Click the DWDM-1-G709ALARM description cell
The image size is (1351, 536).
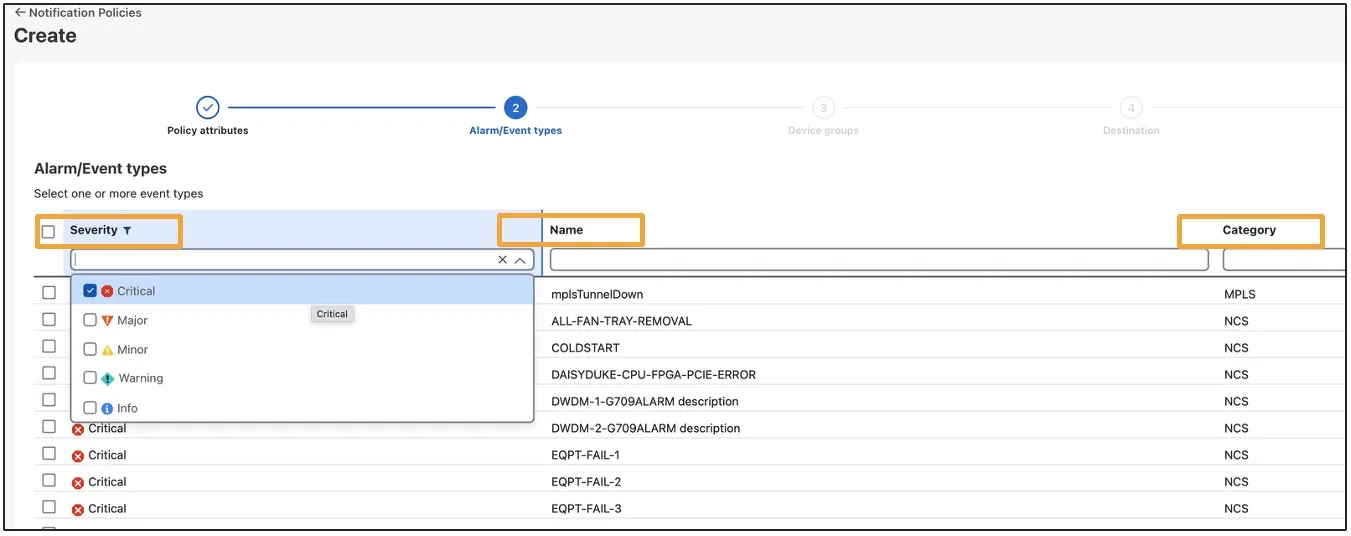pyautogui.click(x=645, y=402)
